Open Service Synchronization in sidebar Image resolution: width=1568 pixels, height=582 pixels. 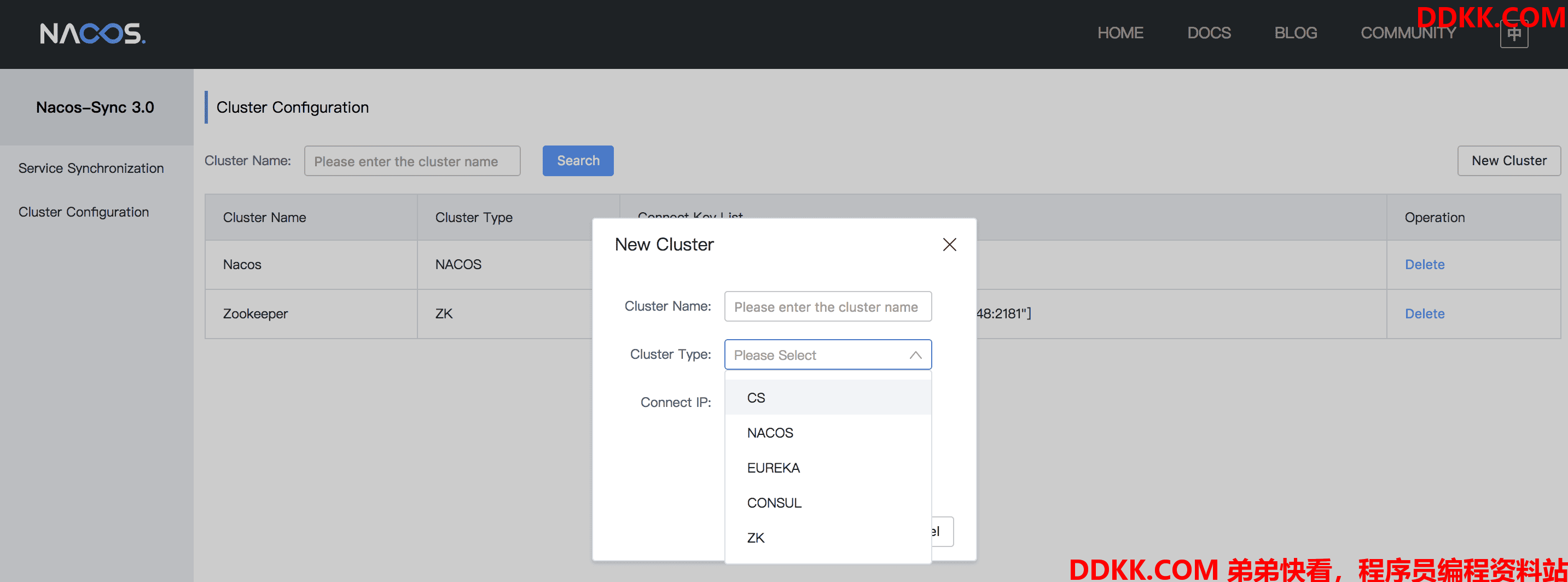pyautogui.click(x=91, y=168)
